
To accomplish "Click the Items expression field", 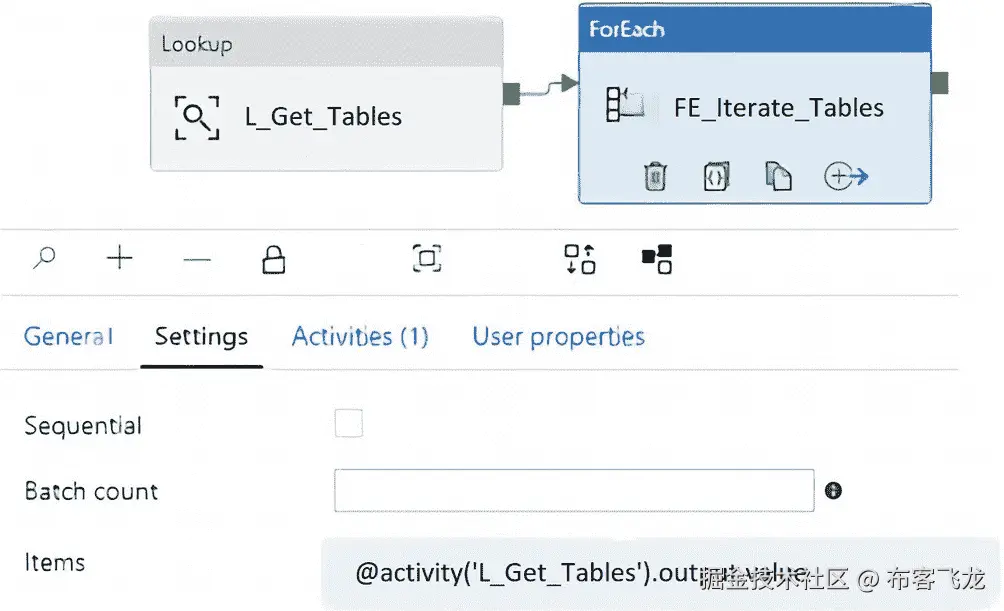I will click(x=660, y=573).
